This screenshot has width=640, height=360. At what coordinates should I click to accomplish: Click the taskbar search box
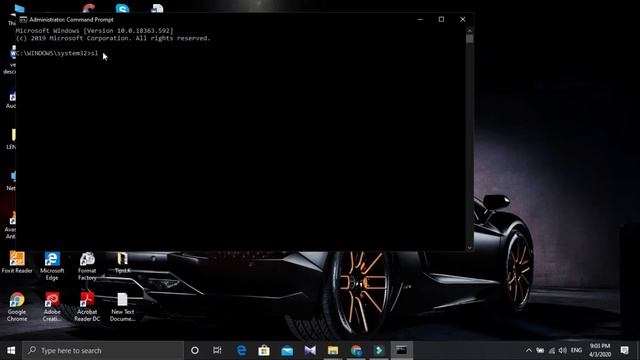(x=103, y=350)
